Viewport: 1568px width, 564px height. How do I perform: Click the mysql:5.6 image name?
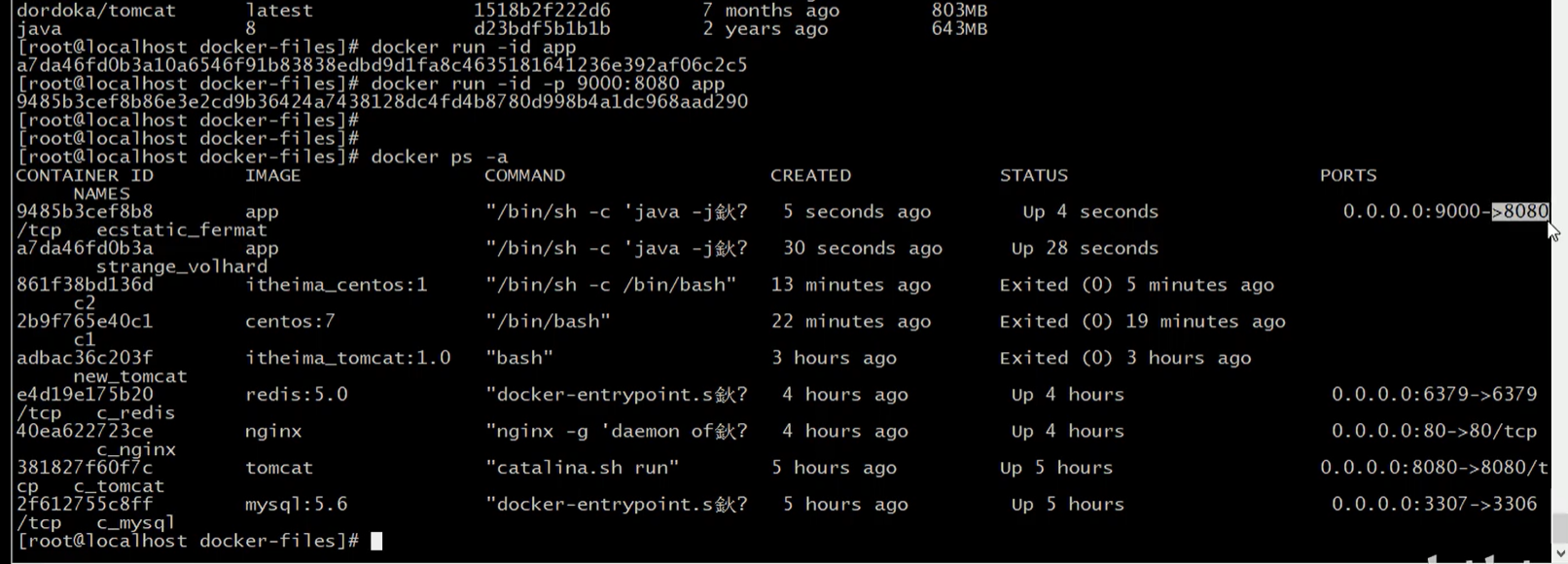coord(296,504)
